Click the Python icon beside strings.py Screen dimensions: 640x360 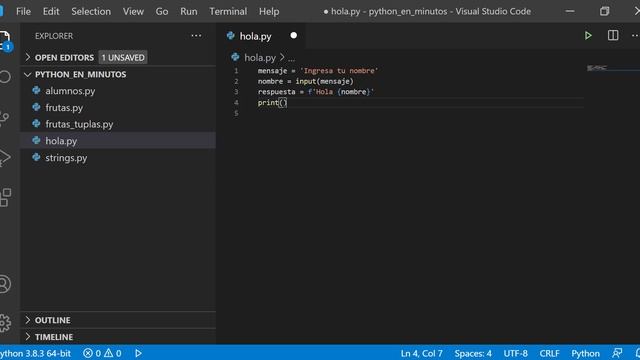[x=36, y=157]
